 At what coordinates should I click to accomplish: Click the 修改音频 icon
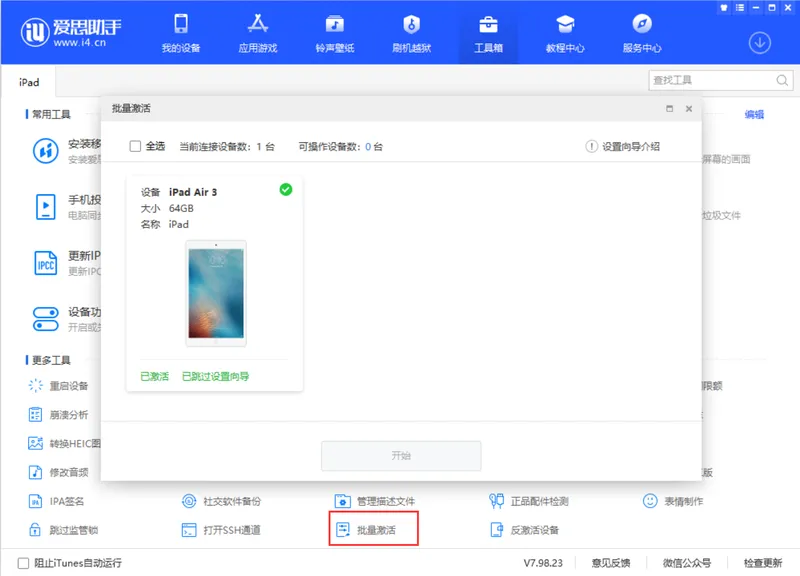click(x=35, y=472)
